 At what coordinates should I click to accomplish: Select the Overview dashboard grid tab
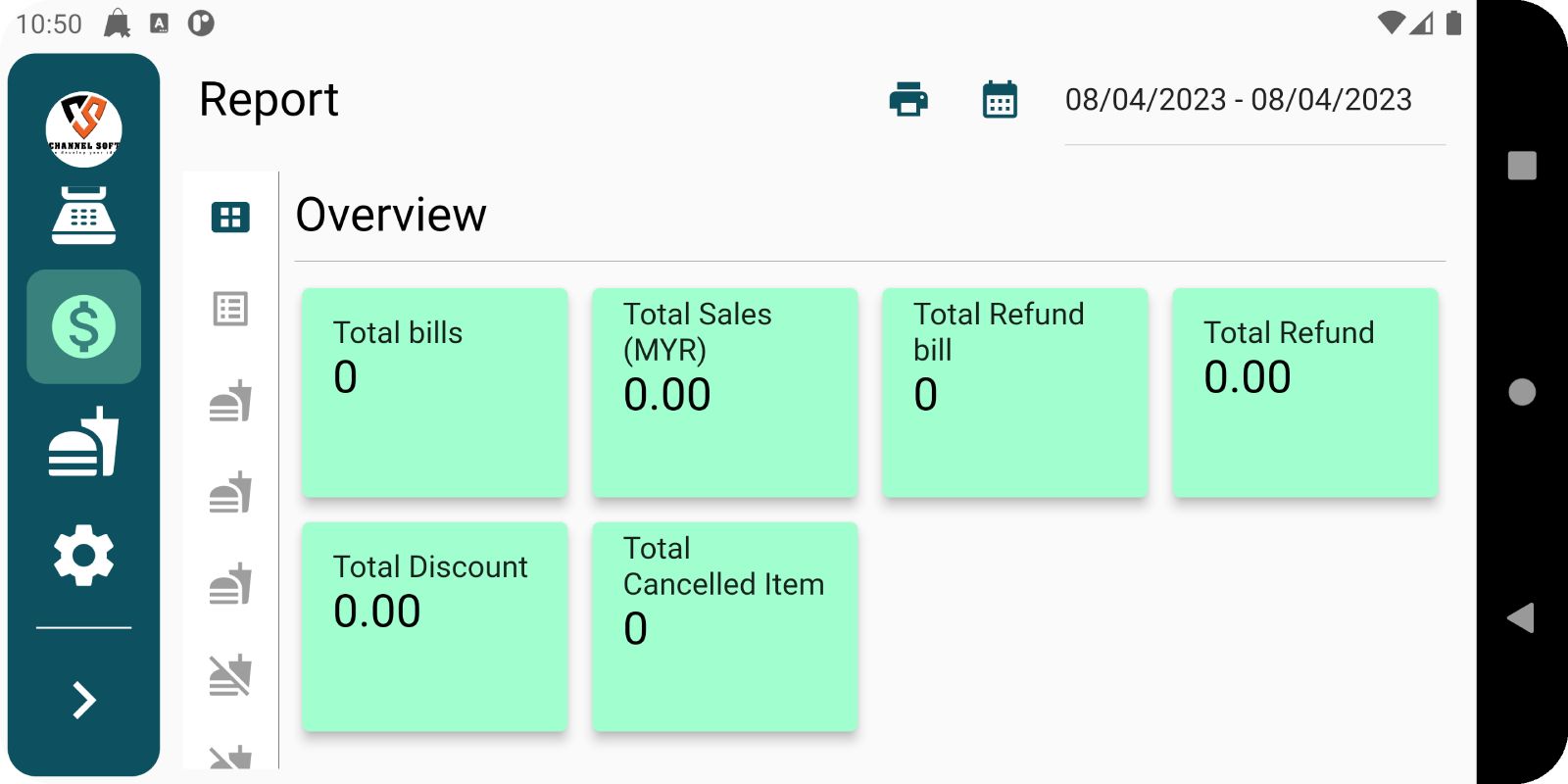pyautogui.click(x=230, y=217)
